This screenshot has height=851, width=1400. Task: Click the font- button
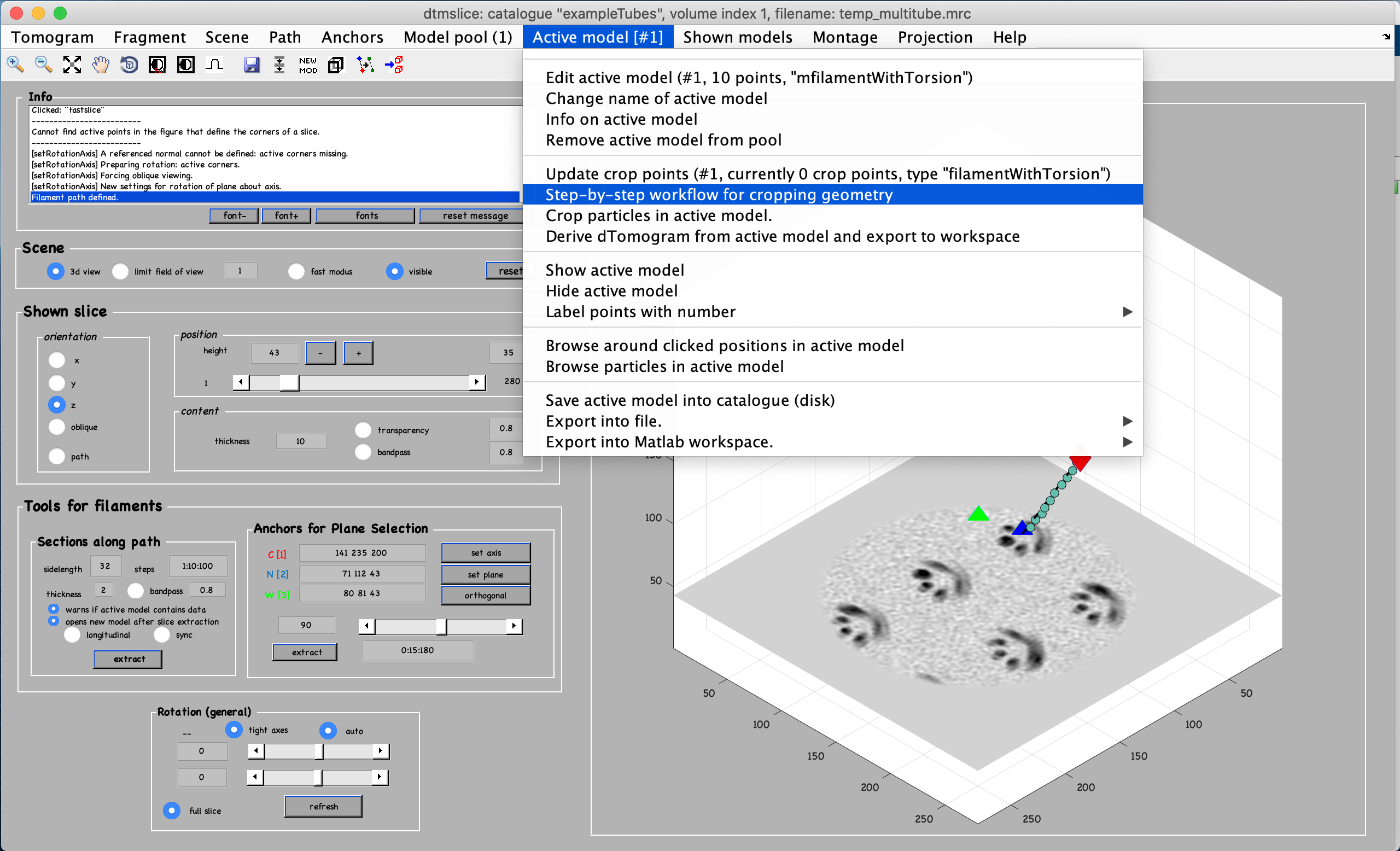pyautogui.click(x=234, y=216)
